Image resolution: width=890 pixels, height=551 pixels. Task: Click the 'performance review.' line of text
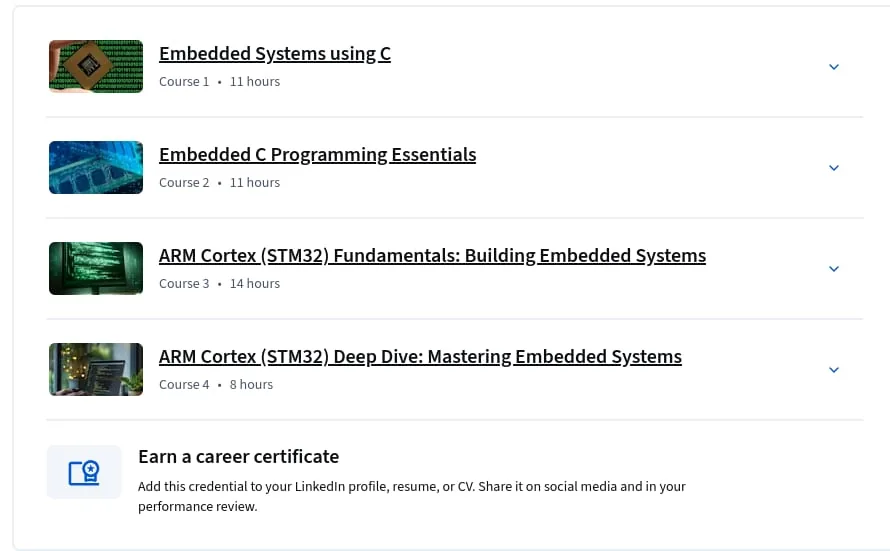pos(198,506)
